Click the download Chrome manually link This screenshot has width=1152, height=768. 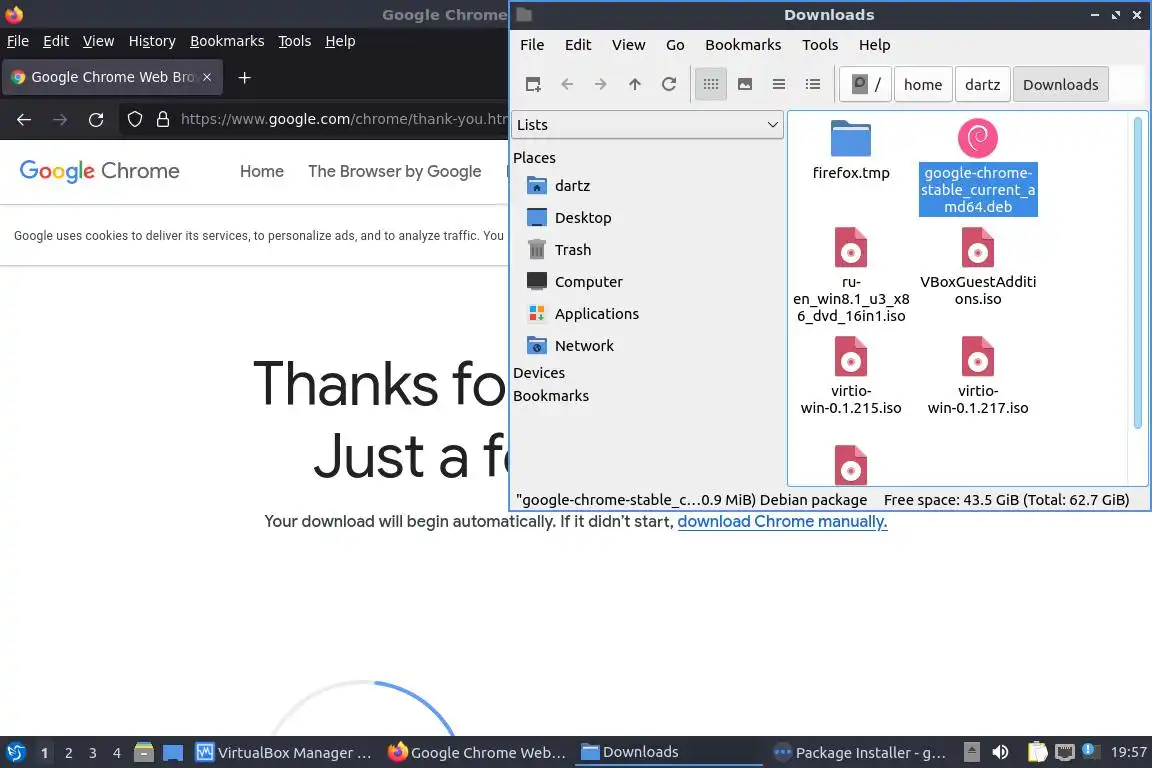[x=782, y=522]
